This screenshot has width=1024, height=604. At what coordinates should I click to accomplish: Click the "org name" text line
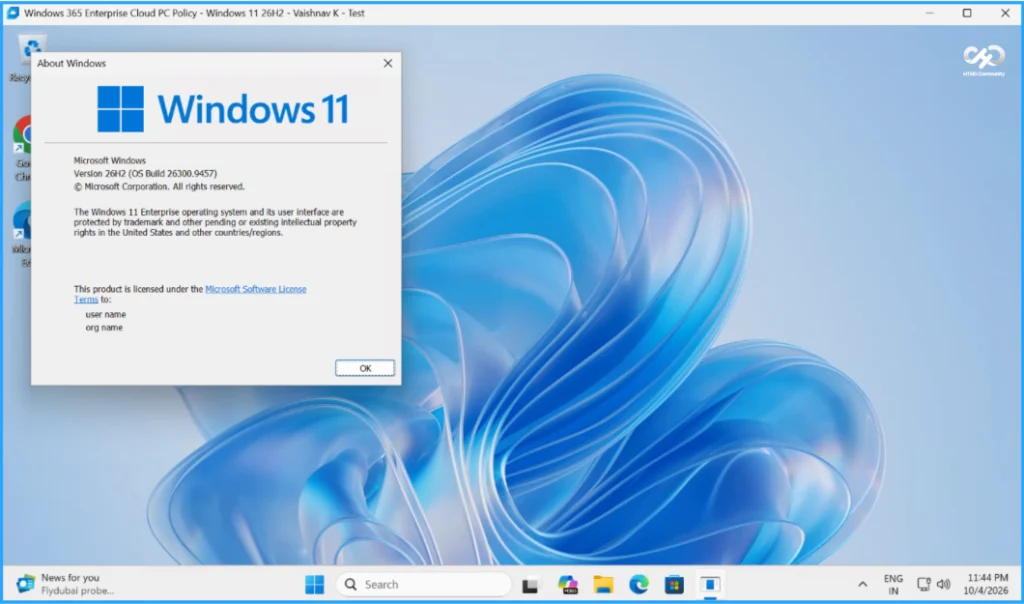point(104,328)
